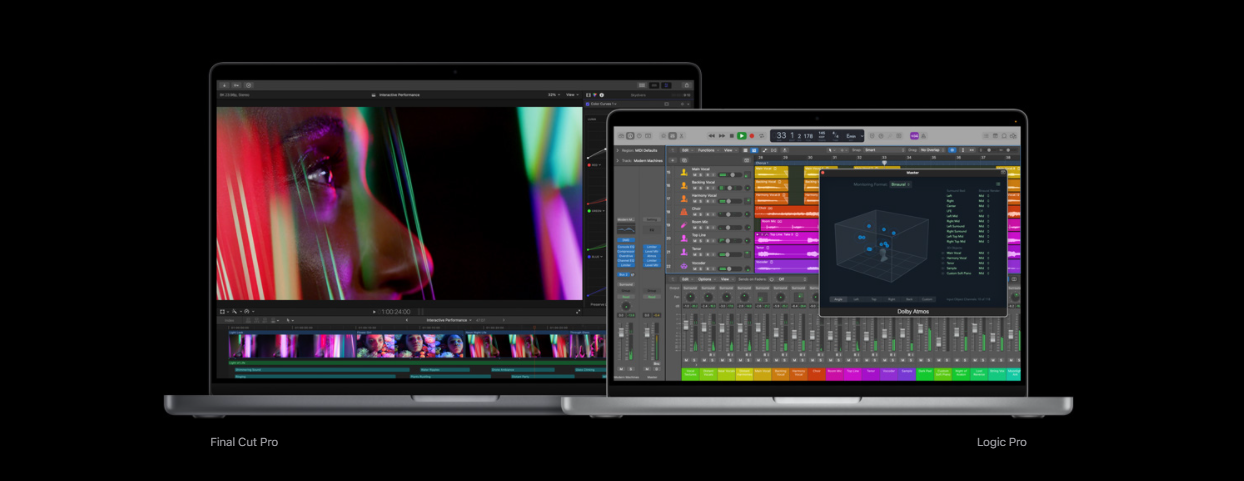Screen dimensions: 1244x481
Task: Open Smart Controls in Logic Pro toolbar
Action: 663,136
